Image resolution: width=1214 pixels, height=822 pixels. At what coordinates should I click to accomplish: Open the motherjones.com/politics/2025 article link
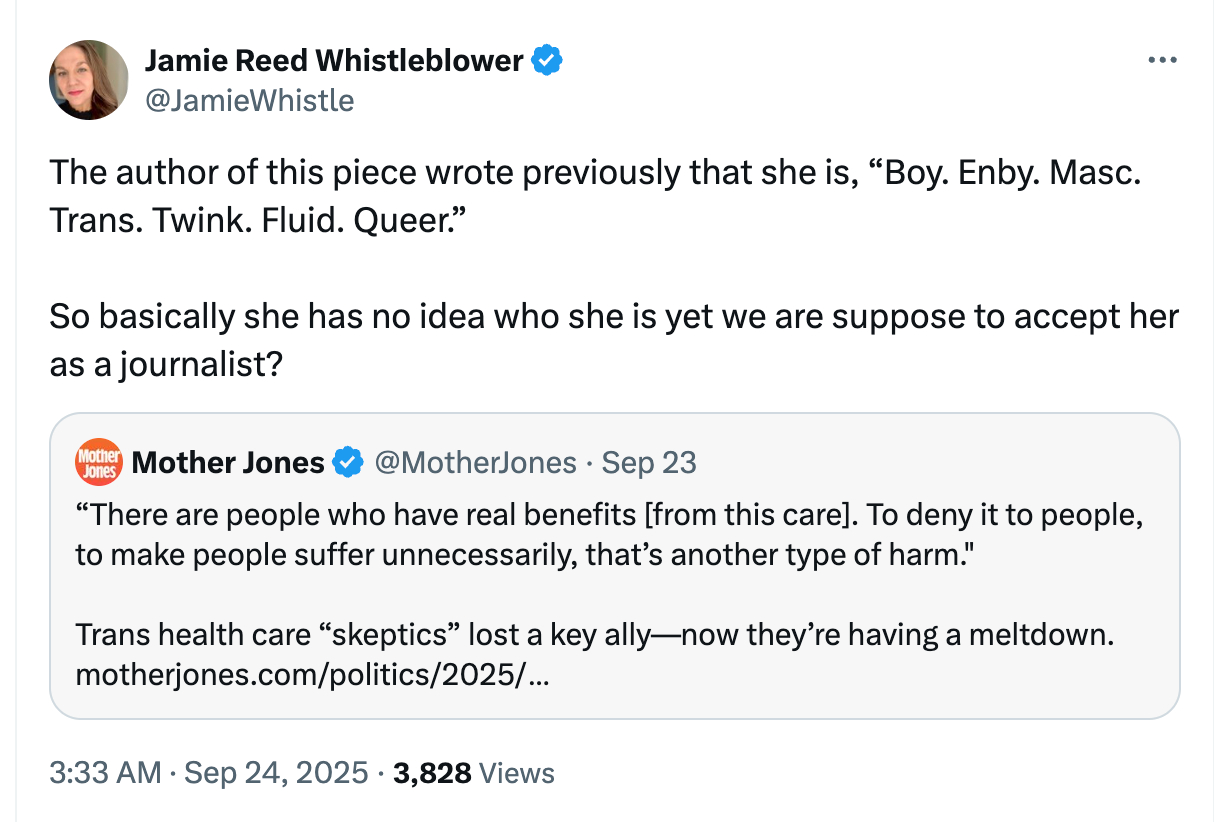tap(312, 676)
